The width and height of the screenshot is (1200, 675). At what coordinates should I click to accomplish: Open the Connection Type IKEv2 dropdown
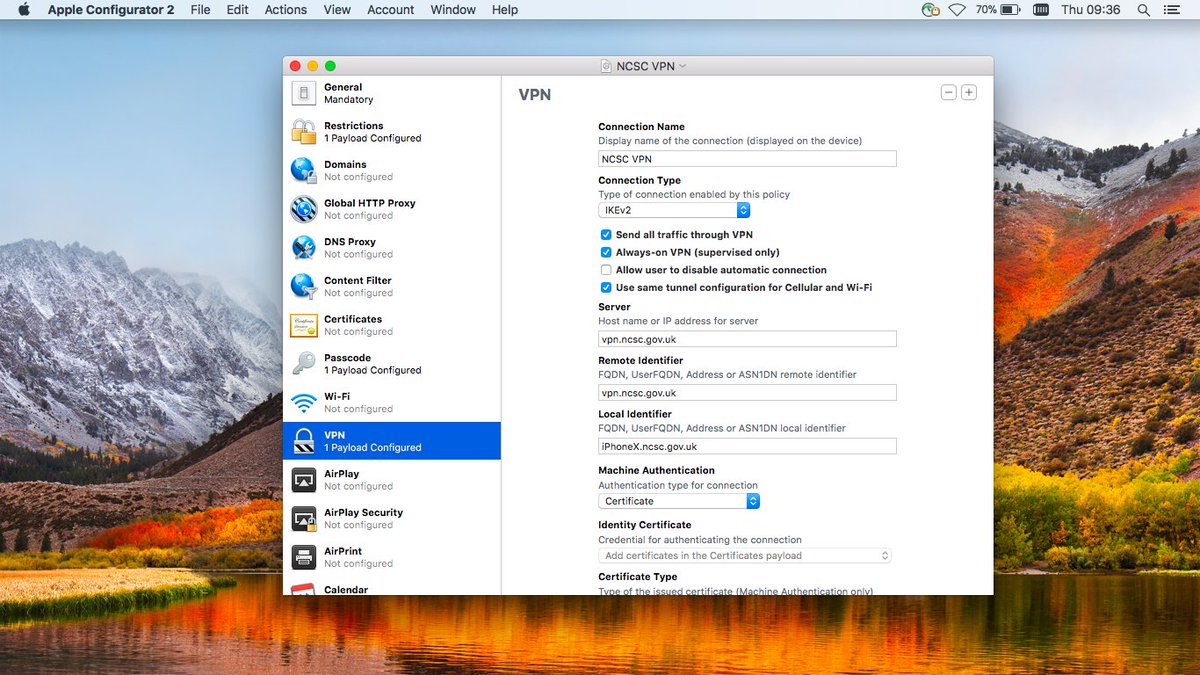(674, 210)
